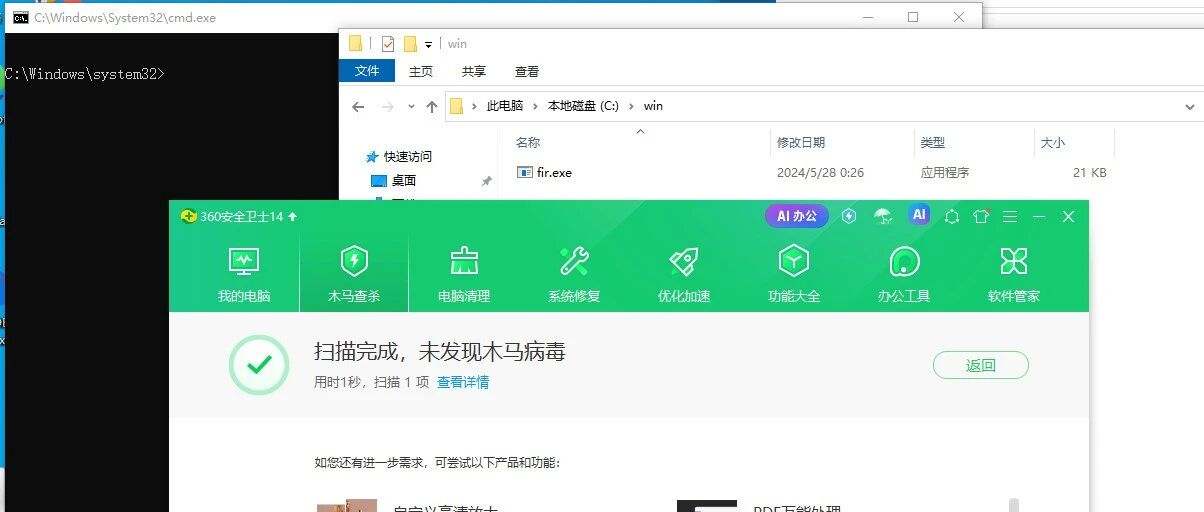Open 查看详情 scan details link
The image size is (1204, 512).
pos(463,382)
